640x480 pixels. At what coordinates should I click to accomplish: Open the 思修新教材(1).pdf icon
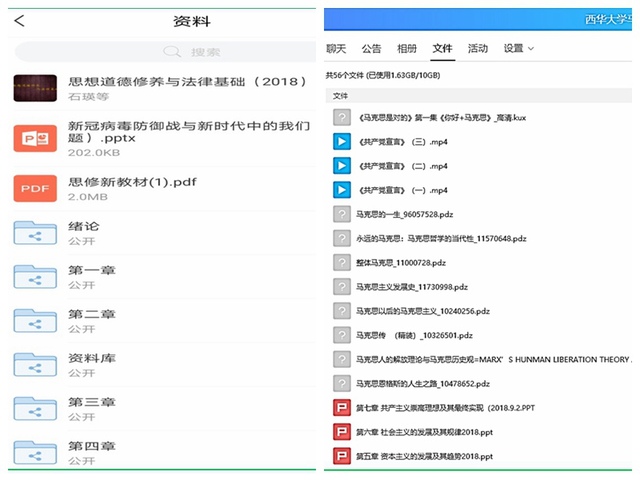click(35, 188)
